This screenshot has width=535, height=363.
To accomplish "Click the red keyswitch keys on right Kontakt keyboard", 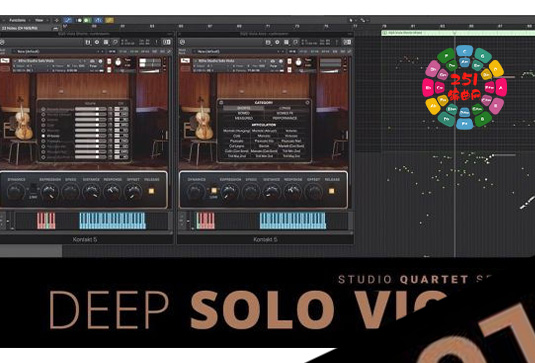I will pyautogui.click(x=206, y=220).
